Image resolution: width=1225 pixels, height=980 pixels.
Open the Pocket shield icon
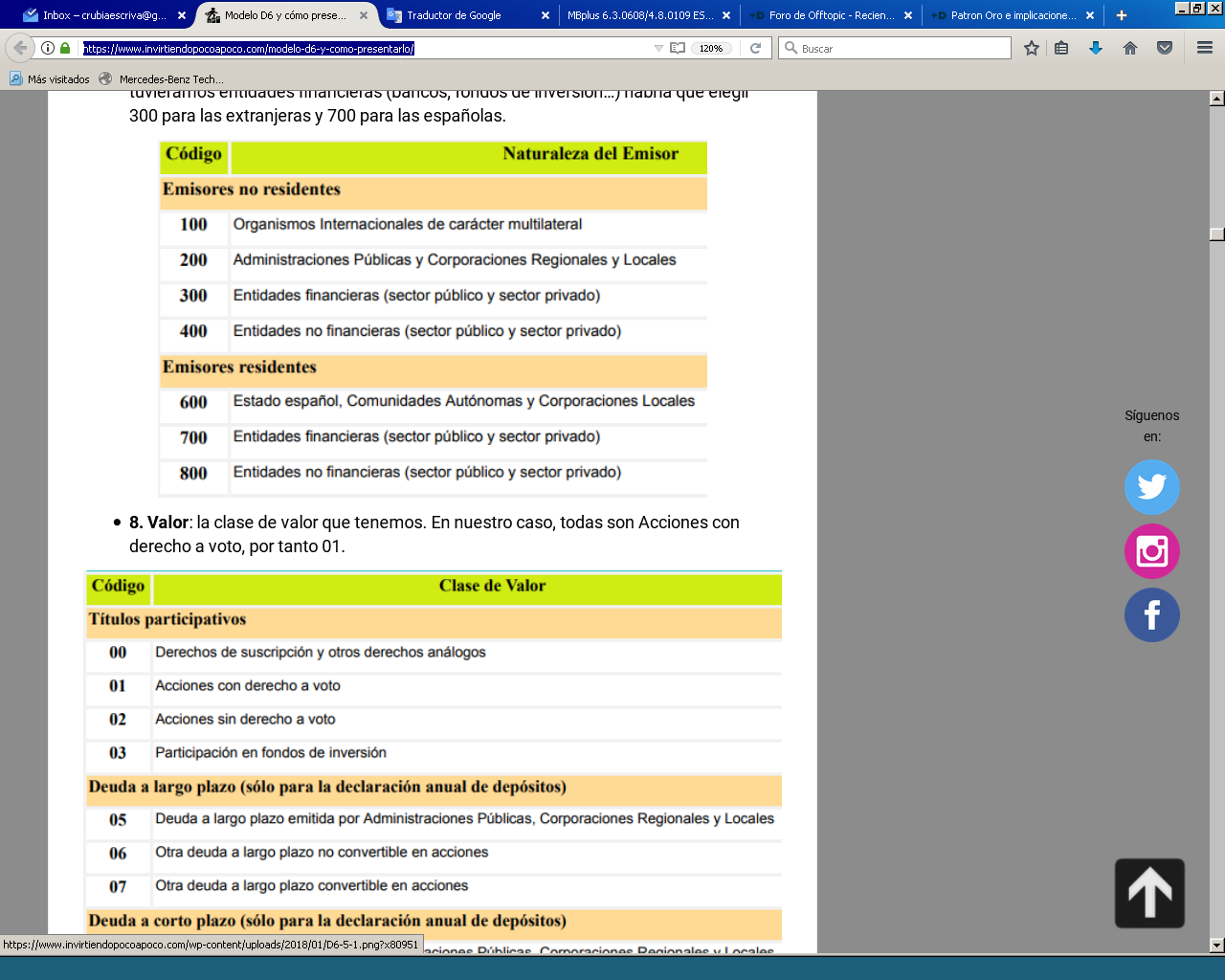(1165, 48)
